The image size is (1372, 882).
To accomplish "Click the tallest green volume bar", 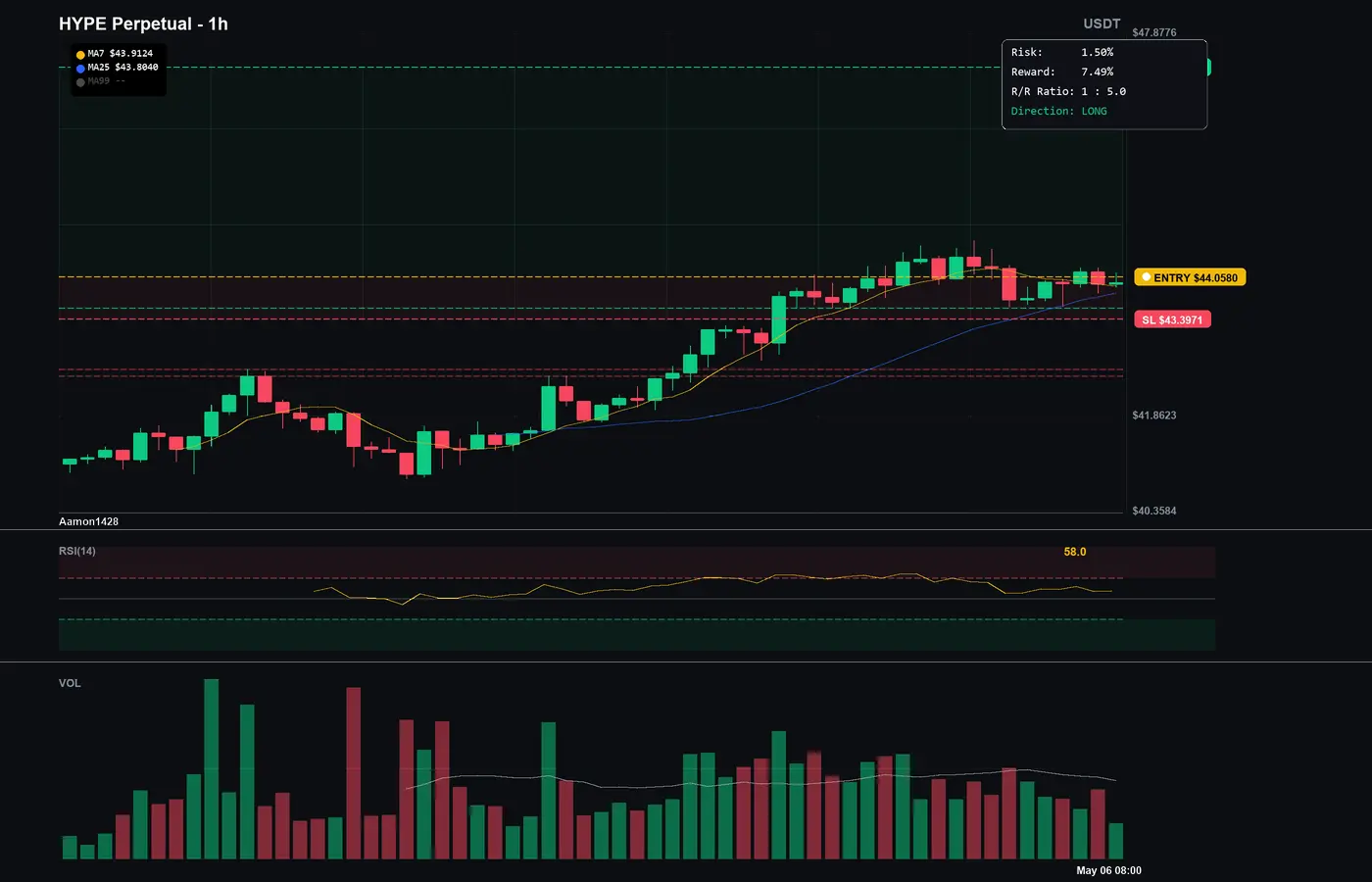I will tap(211, 769).
